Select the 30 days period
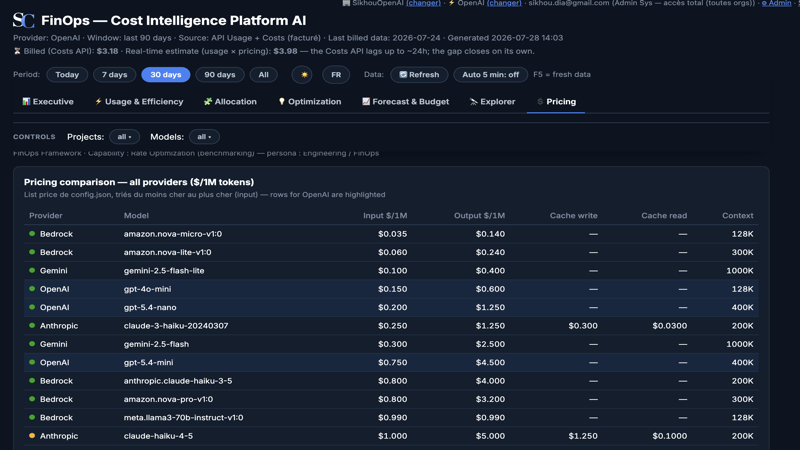 coord(166,74)
